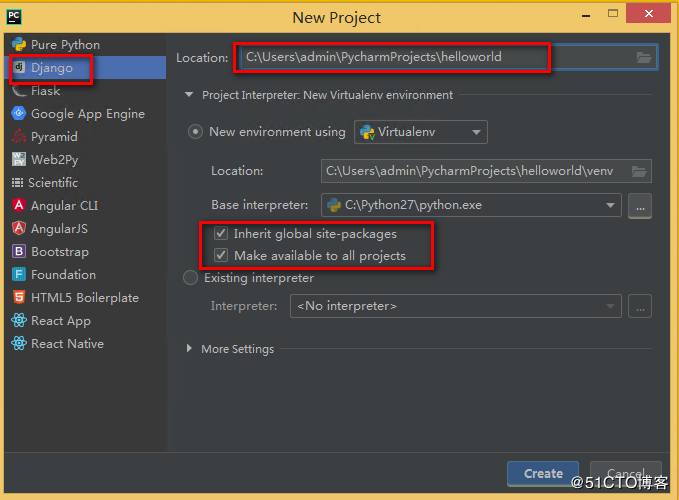Viewport: 679px width, 500px height.
Task: Open the No interpreter dropdown
Action: tap(456, 306)
